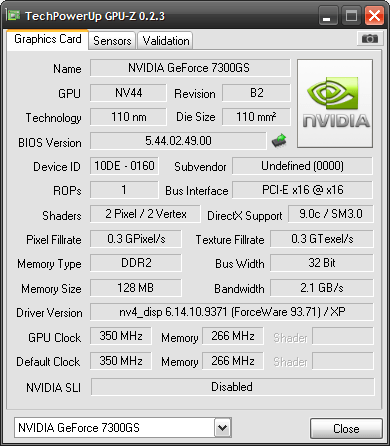This screenshot has width=390, height=446.
Task: Open the graphics card selector dropdown arrow
Action: (x=222, y=427)
